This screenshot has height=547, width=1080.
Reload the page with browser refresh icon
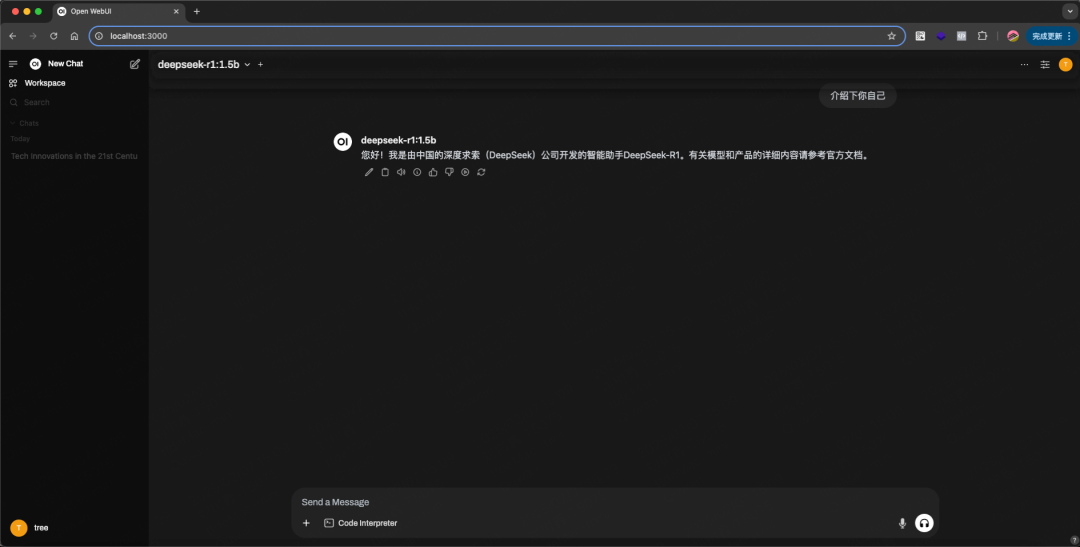click(x=54, y=36)
